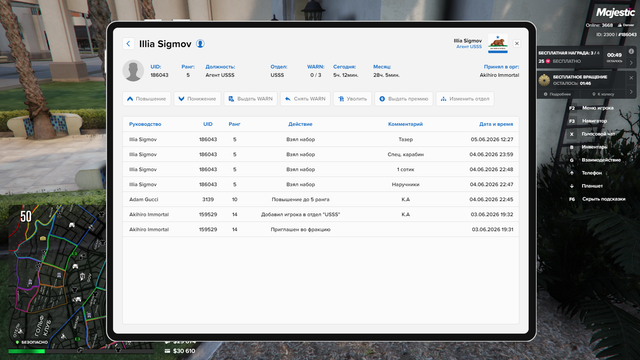Screen dimensions: 640x360
Task: Select the log row with comment Спец. карабин
Action: [321, 154]
